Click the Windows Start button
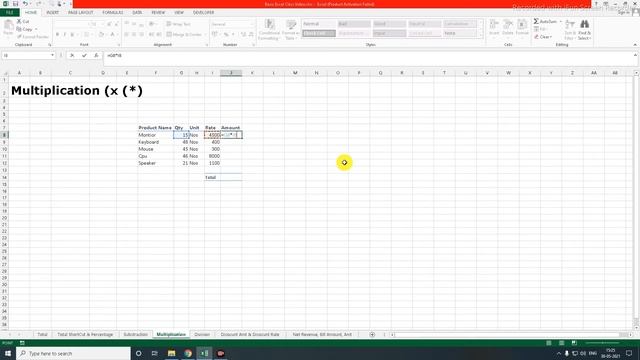Image resolution: width=640 pixels, height=360 pixels. pyautogui.click(x=8, y=353)
